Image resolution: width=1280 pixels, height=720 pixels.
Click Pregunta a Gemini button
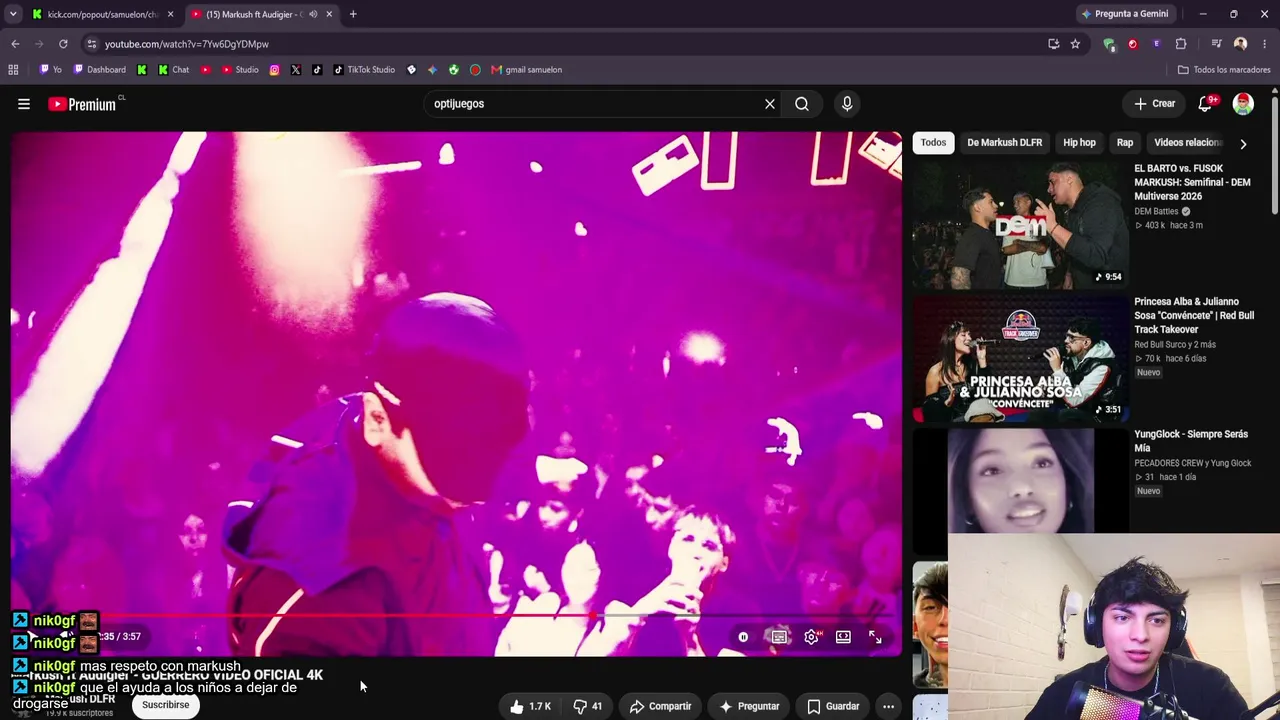1125,14
